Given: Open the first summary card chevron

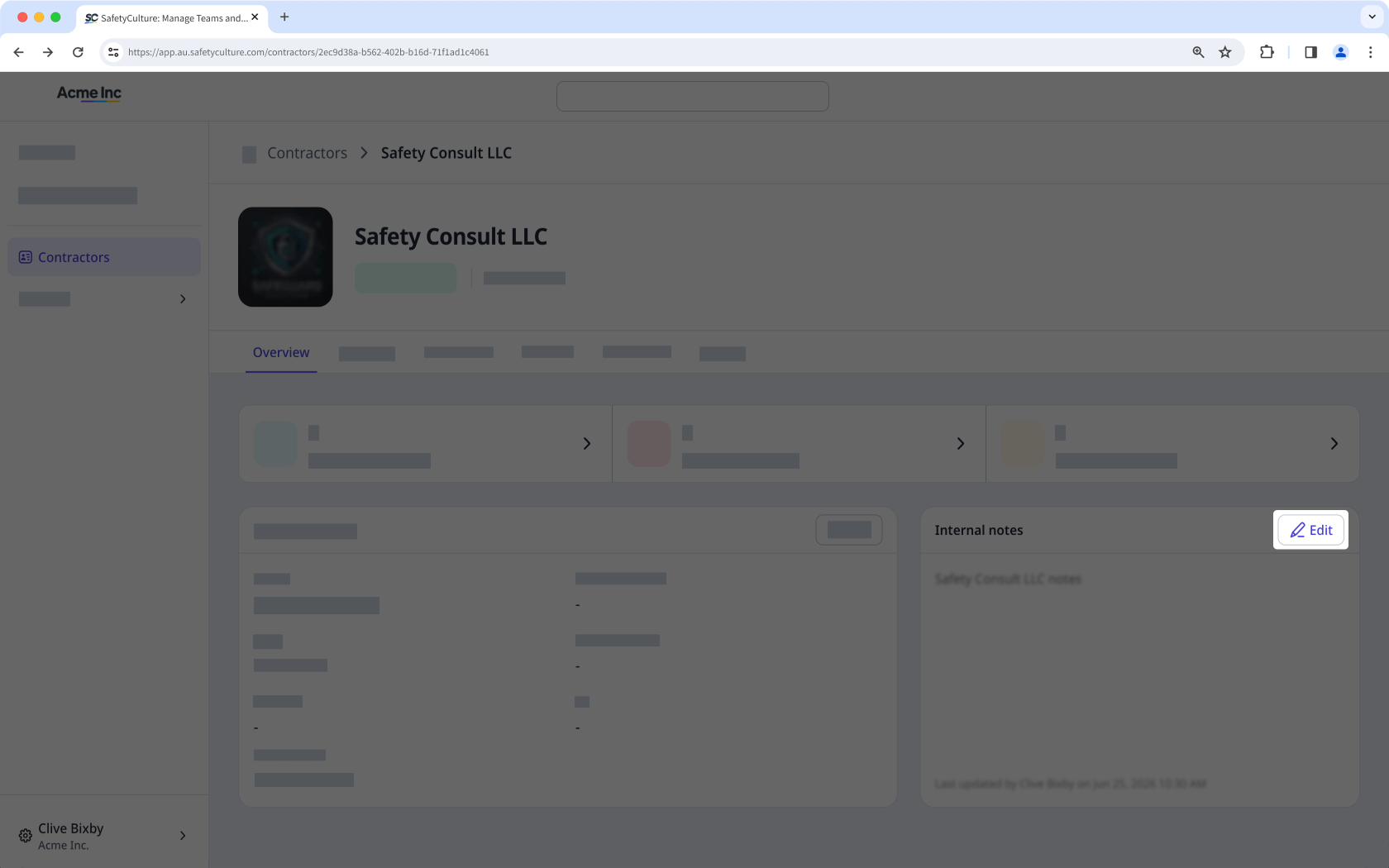Looking at the screenshot, I should 587,444.
